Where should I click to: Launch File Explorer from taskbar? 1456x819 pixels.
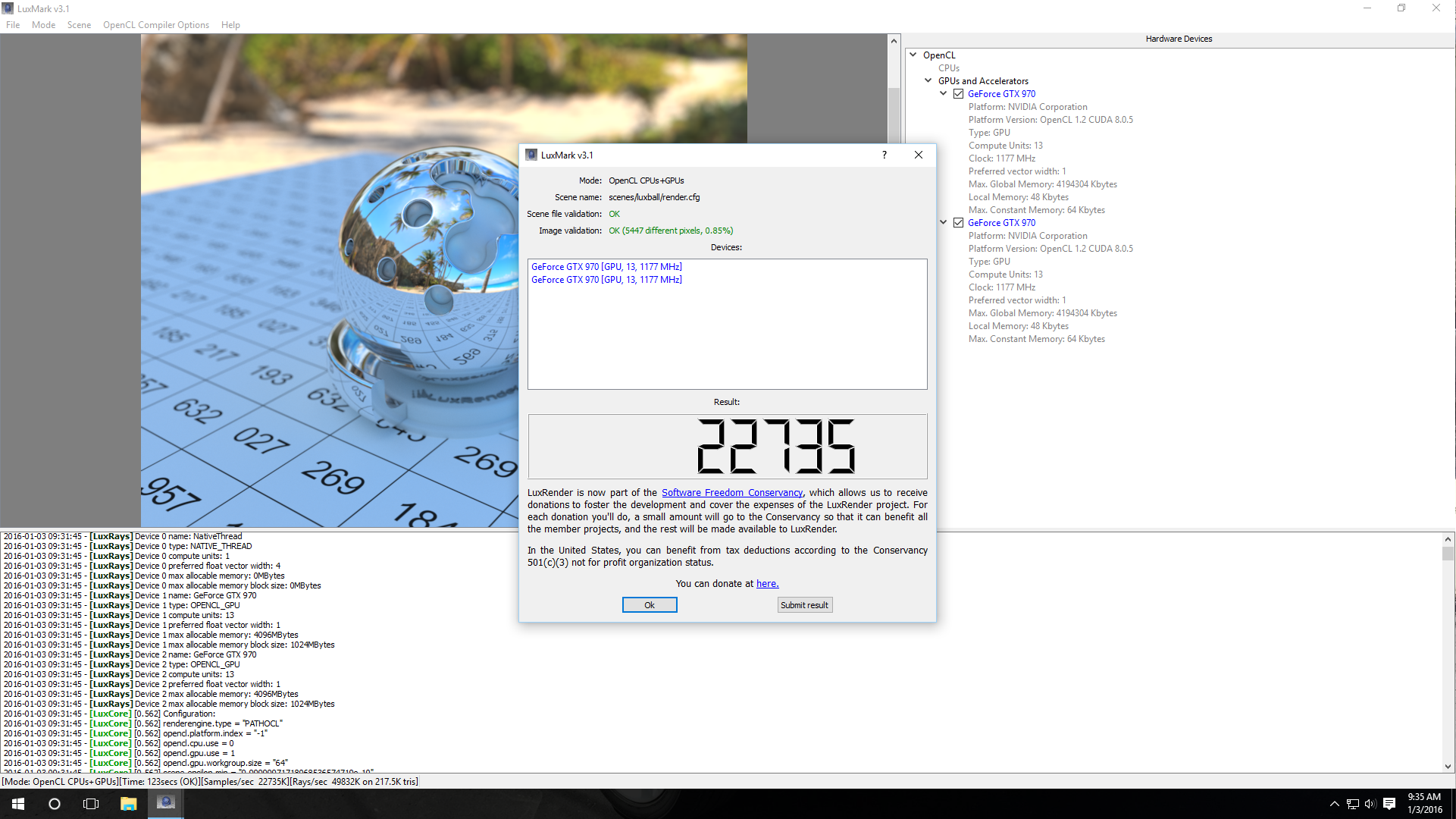[128, 804]
